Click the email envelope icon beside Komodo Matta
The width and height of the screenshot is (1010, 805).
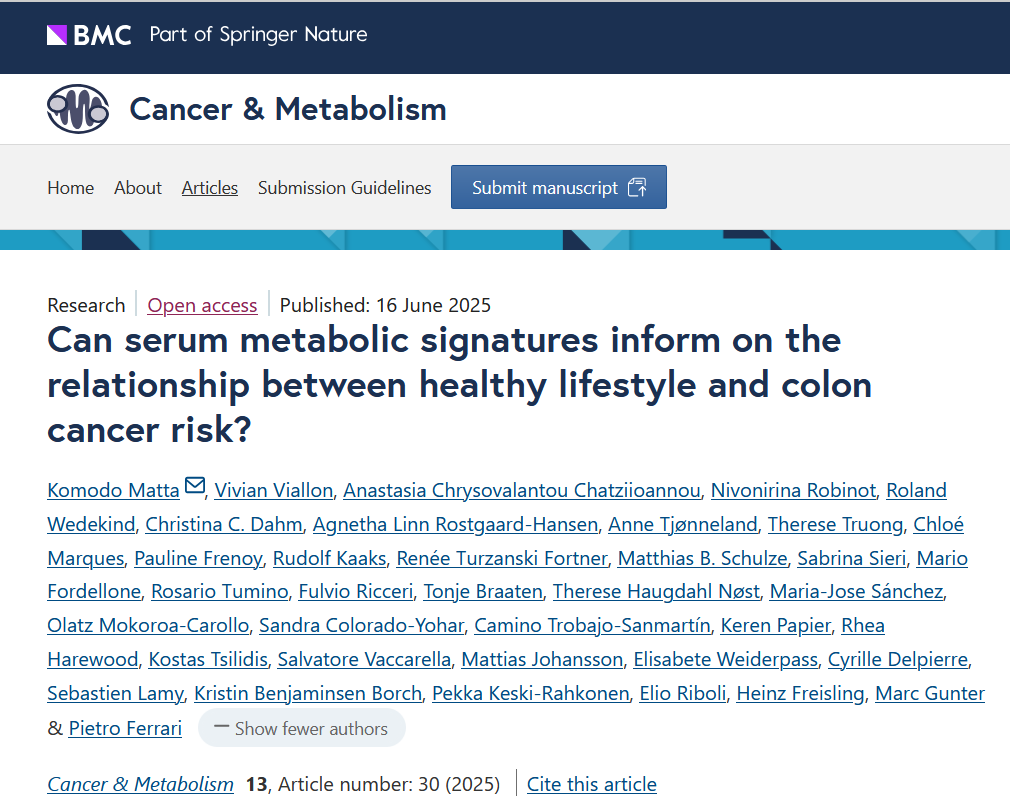(x=195, y=487)
